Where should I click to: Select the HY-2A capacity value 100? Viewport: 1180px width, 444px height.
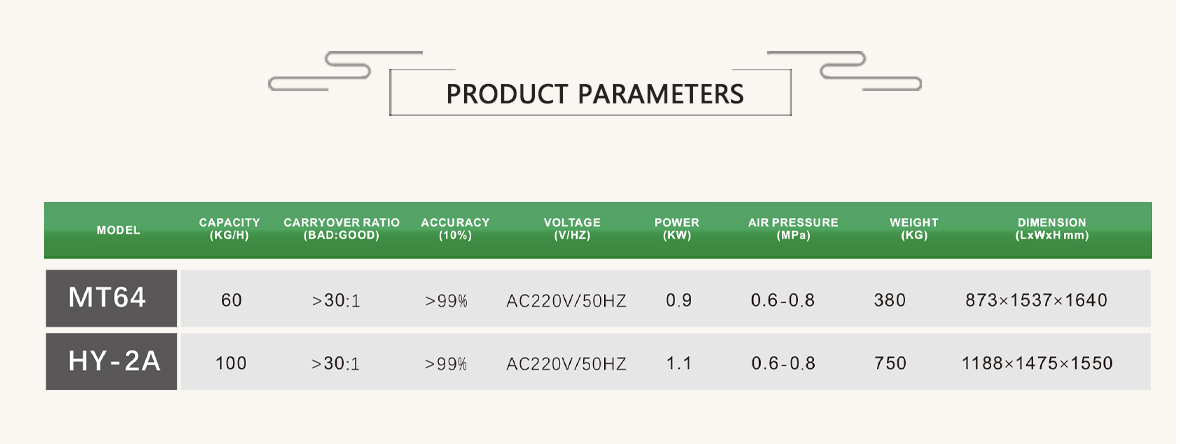tap(231, 363)
